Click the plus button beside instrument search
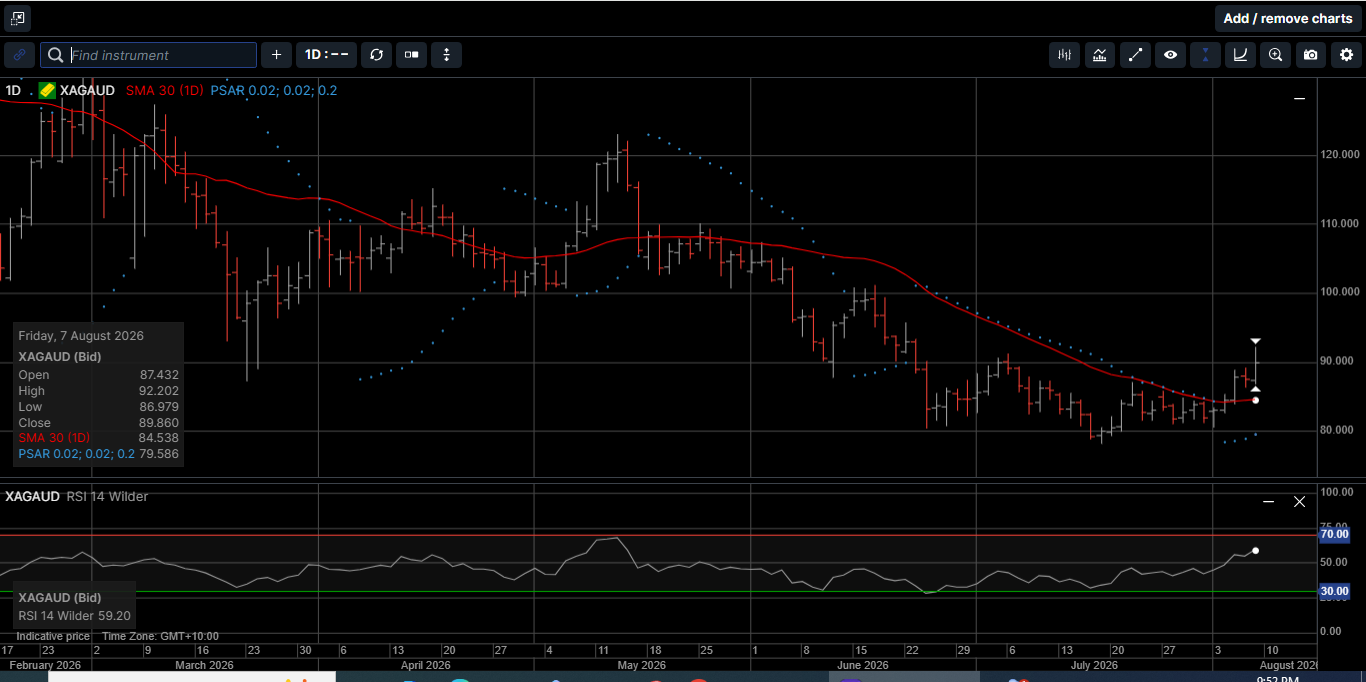Screen dimensions: 1366x682 click(x=276, y=55)
